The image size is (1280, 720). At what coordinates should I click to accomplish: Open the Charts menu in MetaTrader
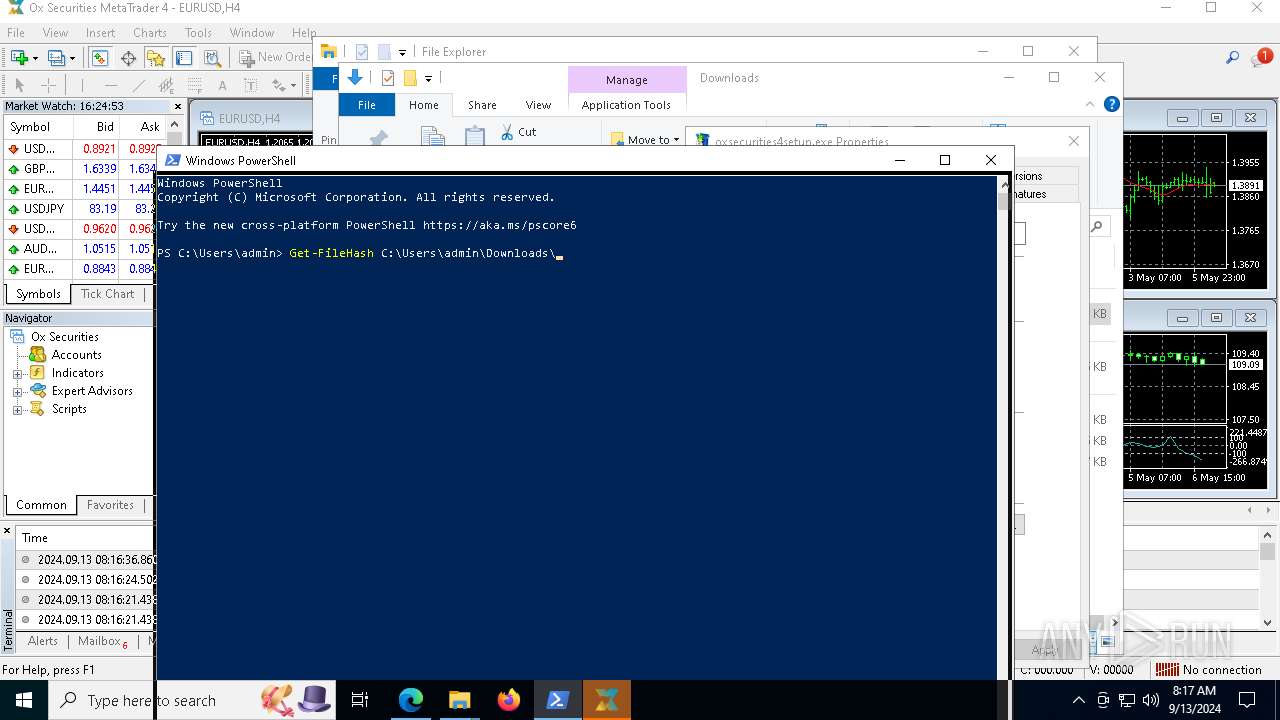tap(150, 32)
